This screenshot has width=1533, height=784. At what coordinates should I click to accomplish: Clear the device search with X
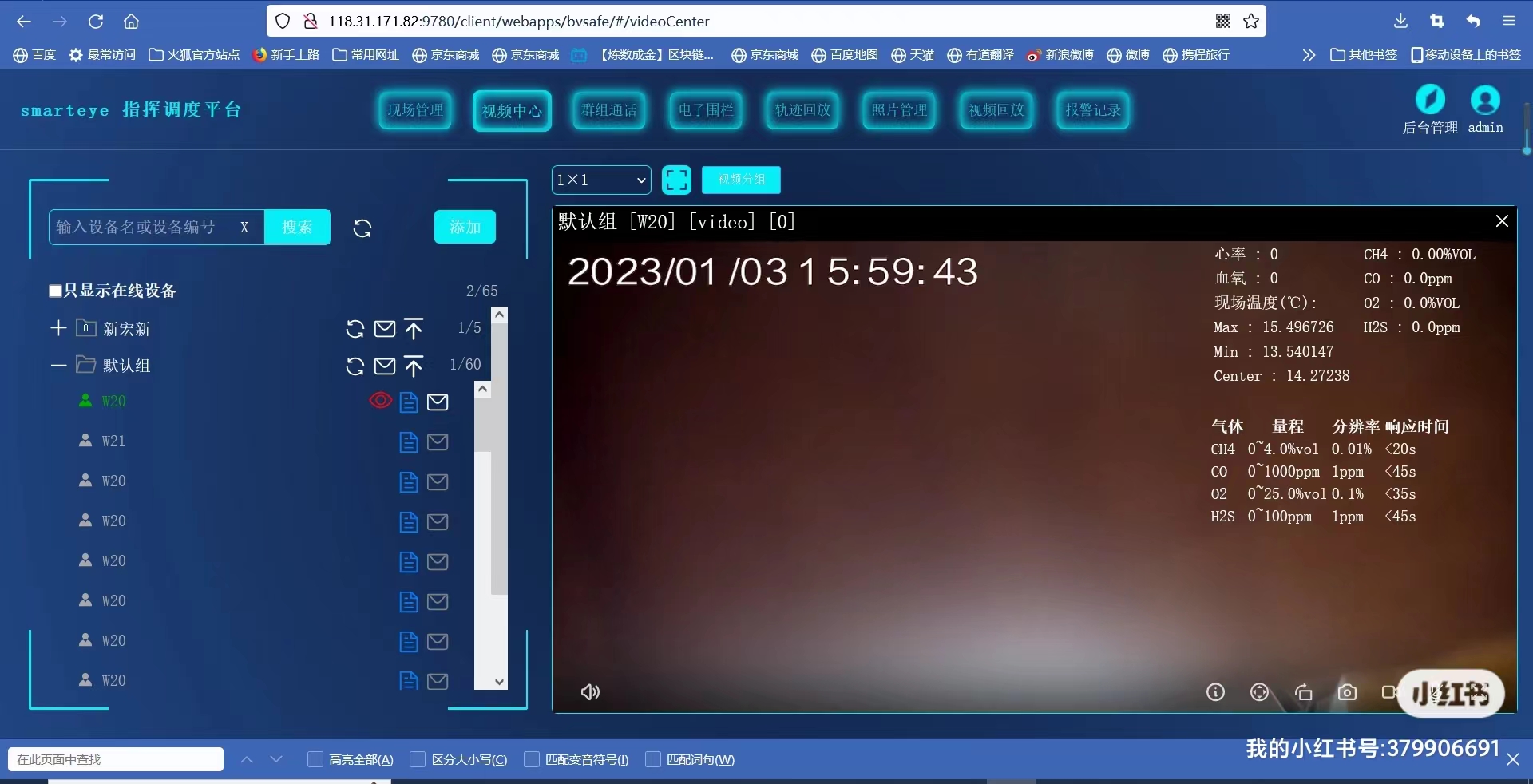tap(244, 228)
